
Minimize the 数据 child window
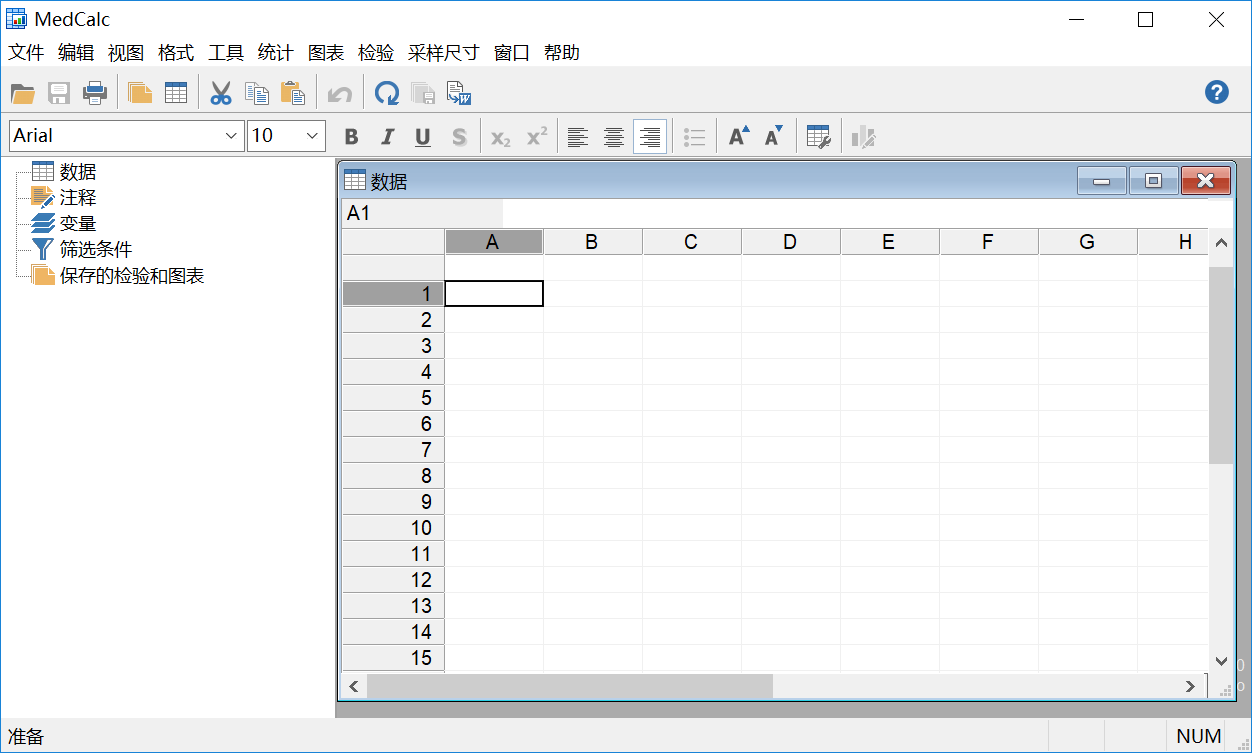1102,181
